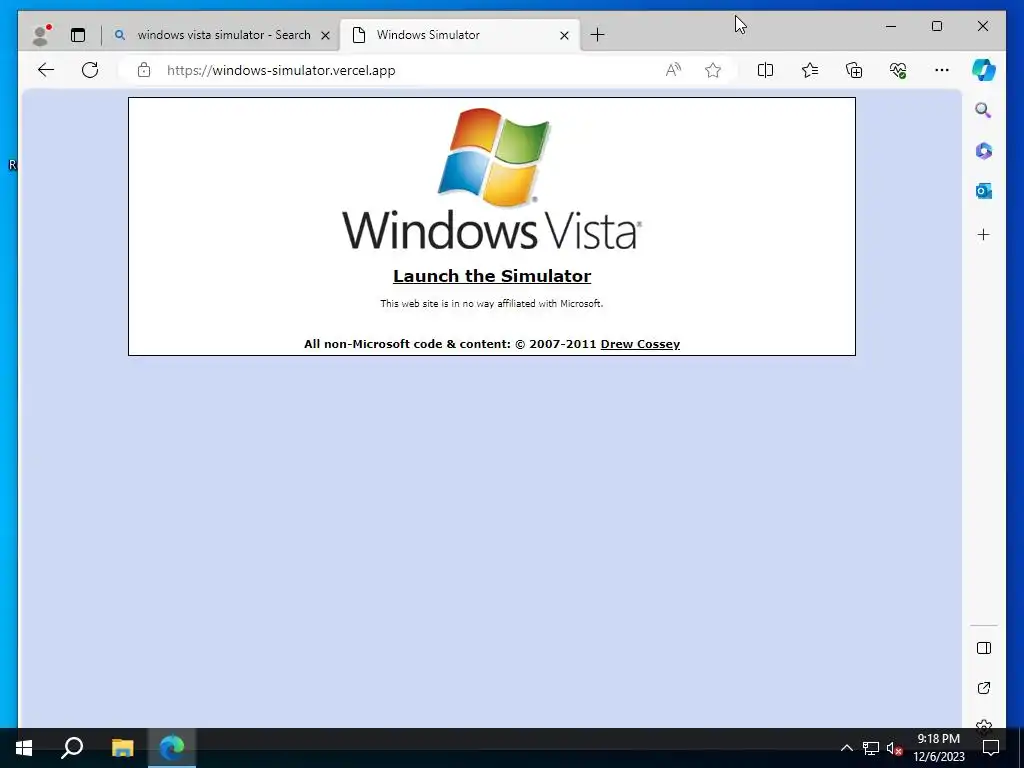Open the Drew Cossey link
Screen dimensions: 1024x768
coord(640,344)
